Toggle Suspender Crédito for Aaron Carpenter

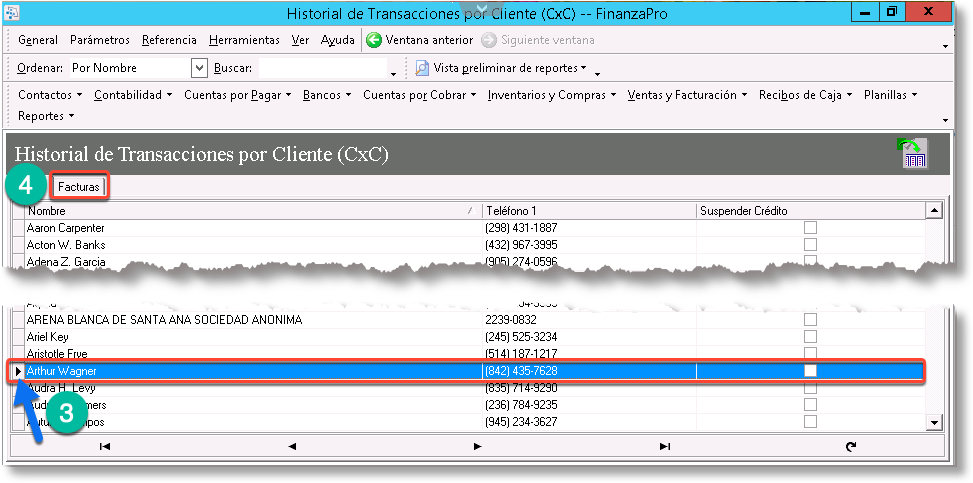point(810,228)
